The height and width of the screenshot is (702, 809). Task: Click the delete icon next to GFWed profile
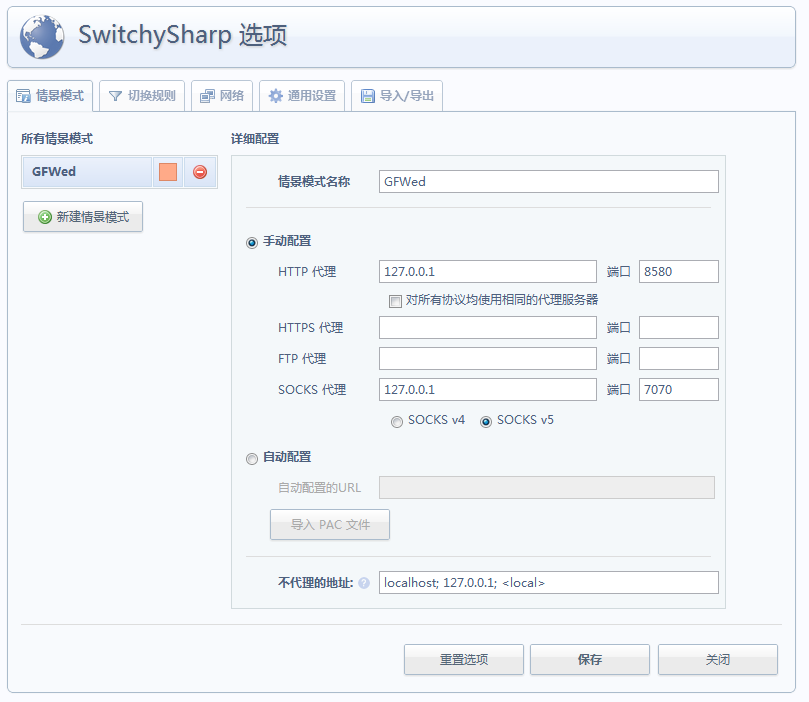point(198,171)
